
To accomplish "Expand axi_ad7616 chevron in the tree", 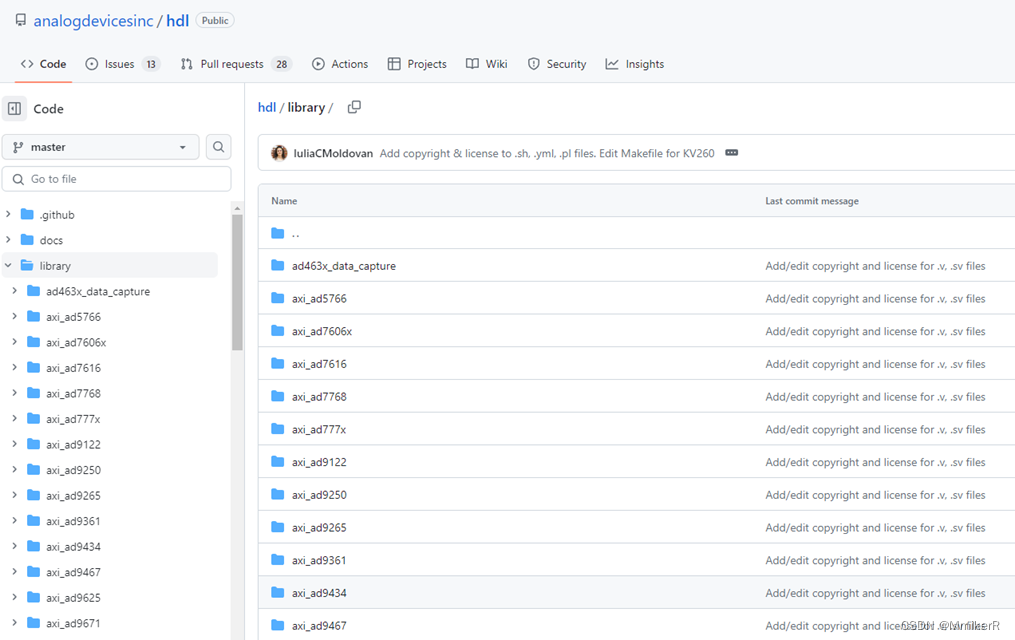I will [14, 368].
